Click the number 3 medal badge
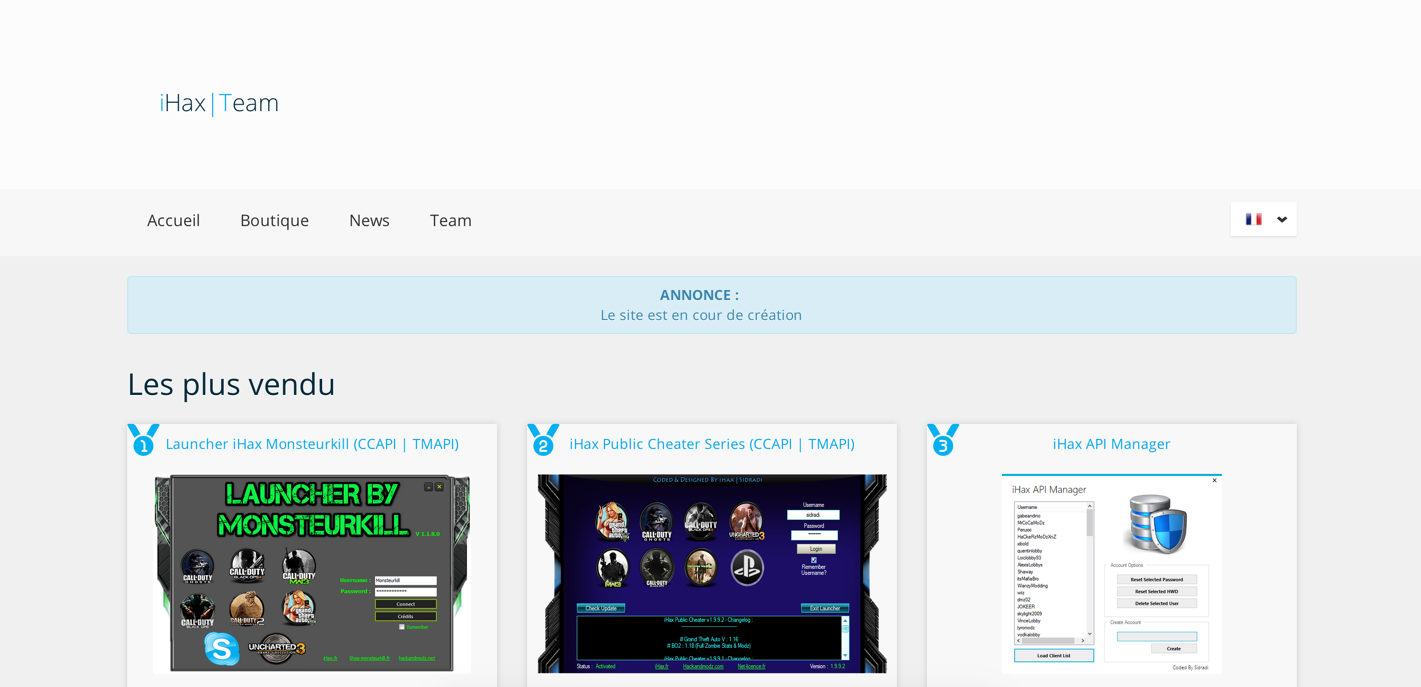 tap(943, 440)
